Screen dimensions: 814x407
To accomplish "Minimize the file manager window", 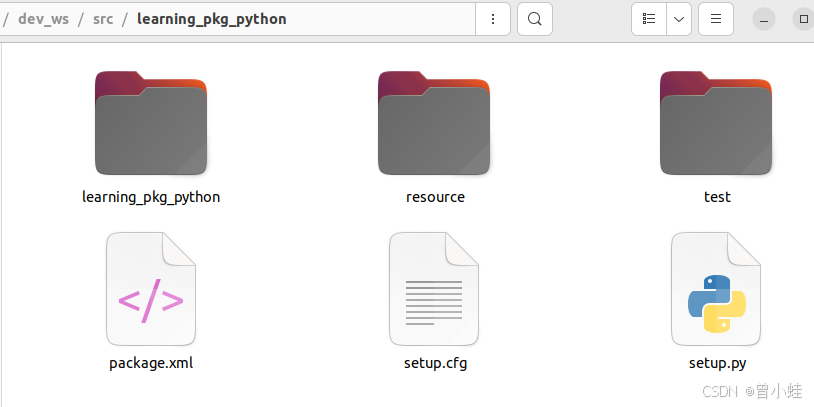I will [x=764, y=19].
